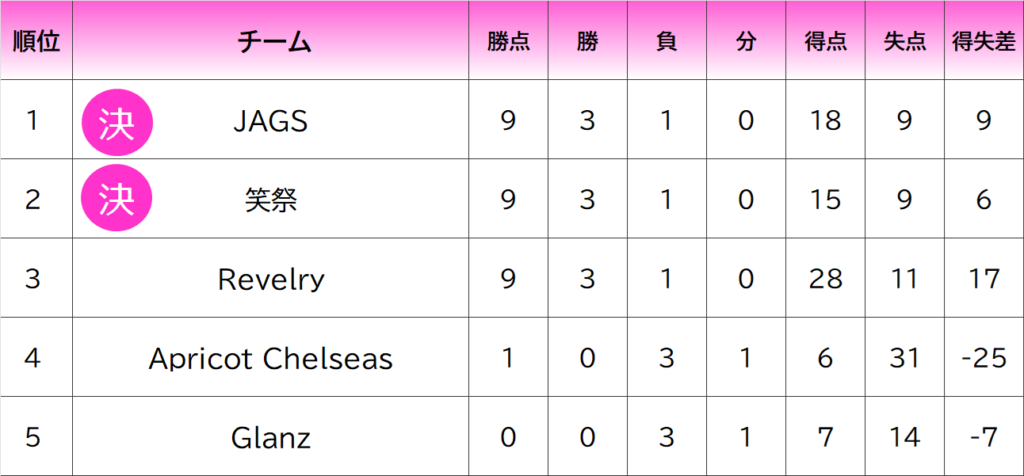
Task: Click the チーム column header
Action: point(271,42)
